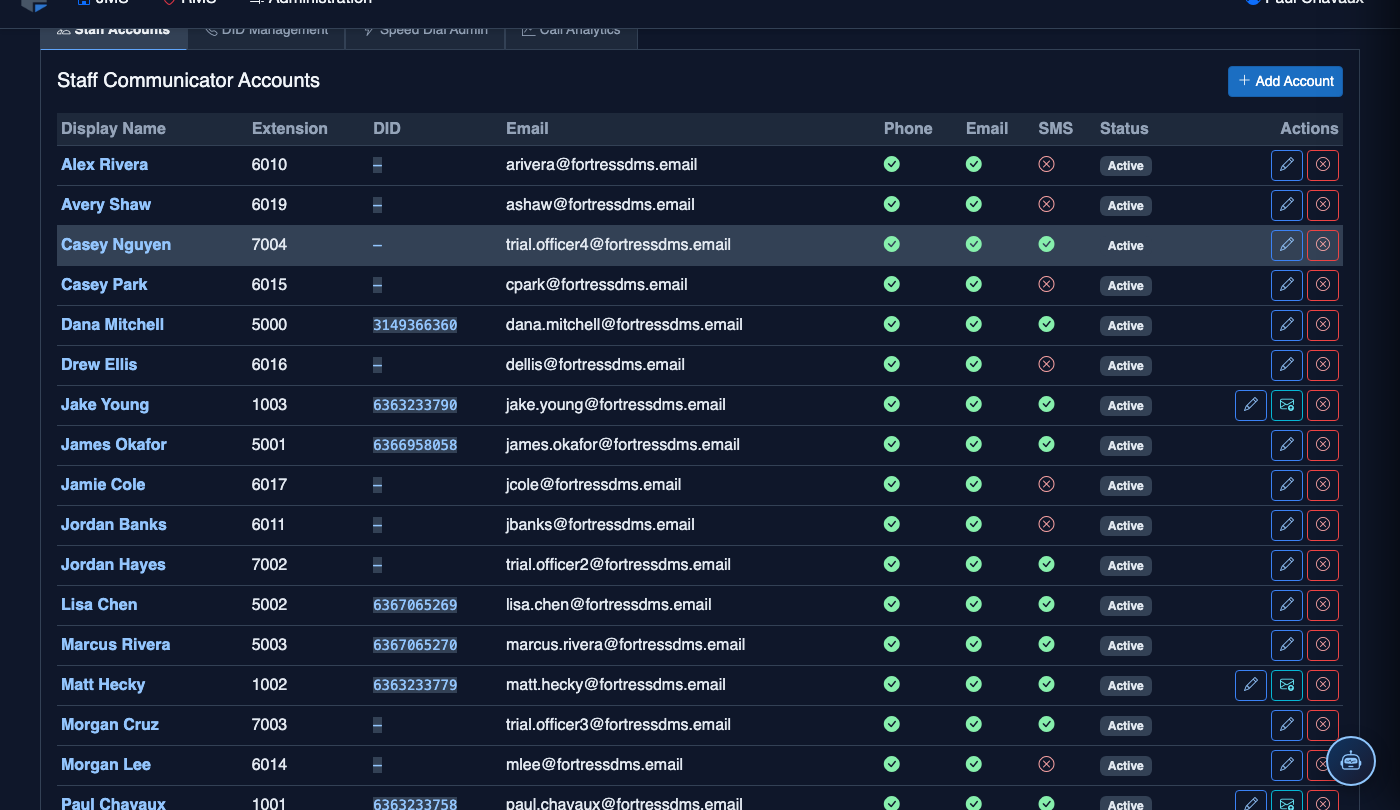Click the Extension column header
This screenshot has width=1400, height=810.
[x=289, y=128]
